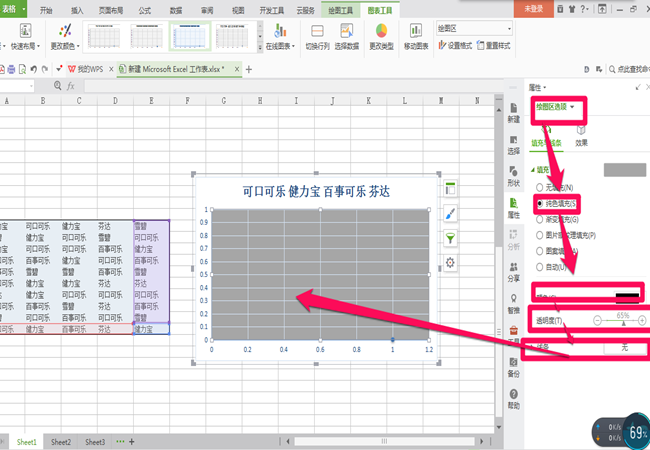The image size is (650, 450).
Task: Select the 自动(U) radio option
Action: click(x=539, y=267)
